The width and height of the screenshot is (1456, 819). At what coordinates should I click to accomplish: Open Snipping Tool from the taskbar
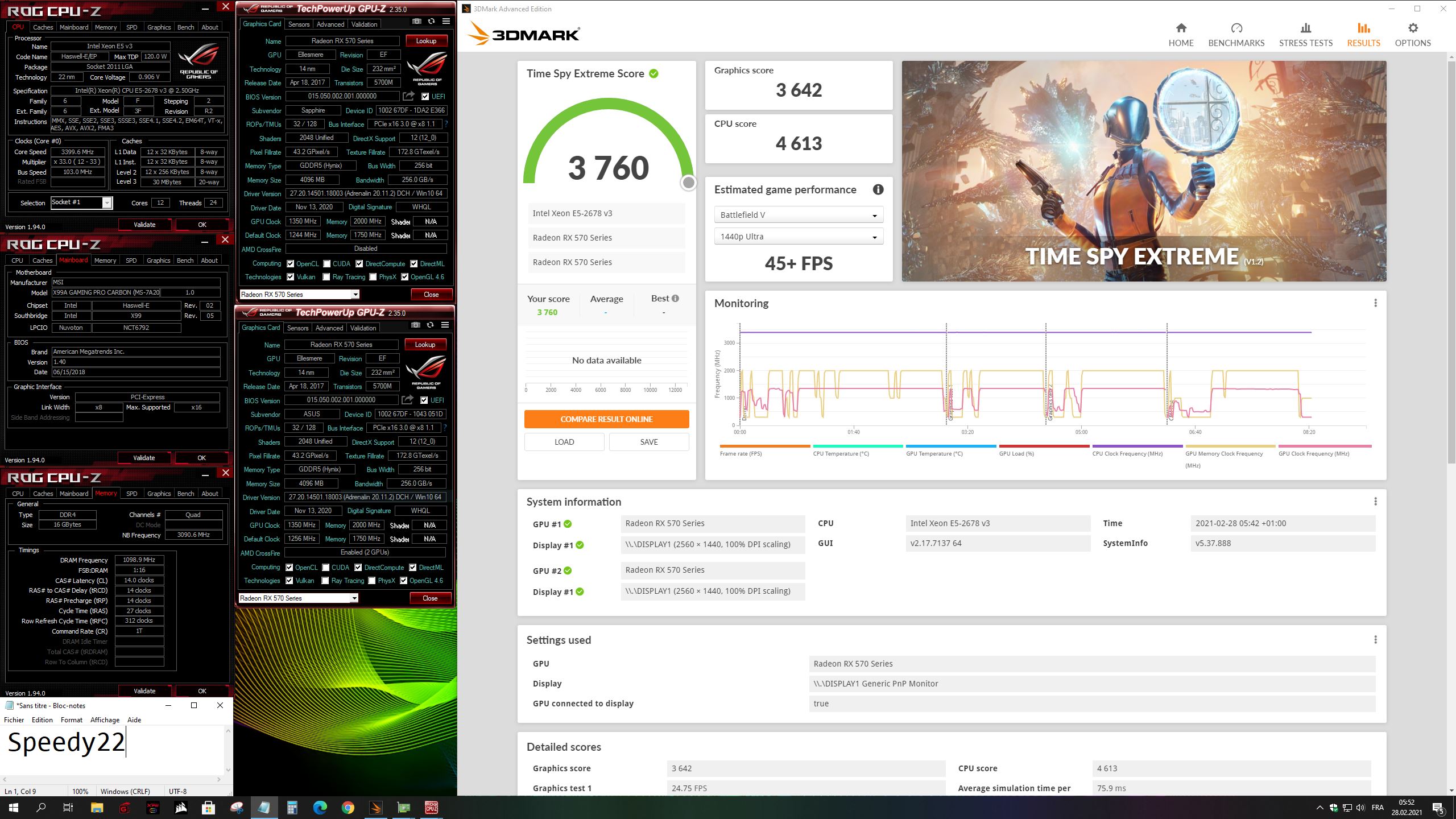[x=237, y=808]
